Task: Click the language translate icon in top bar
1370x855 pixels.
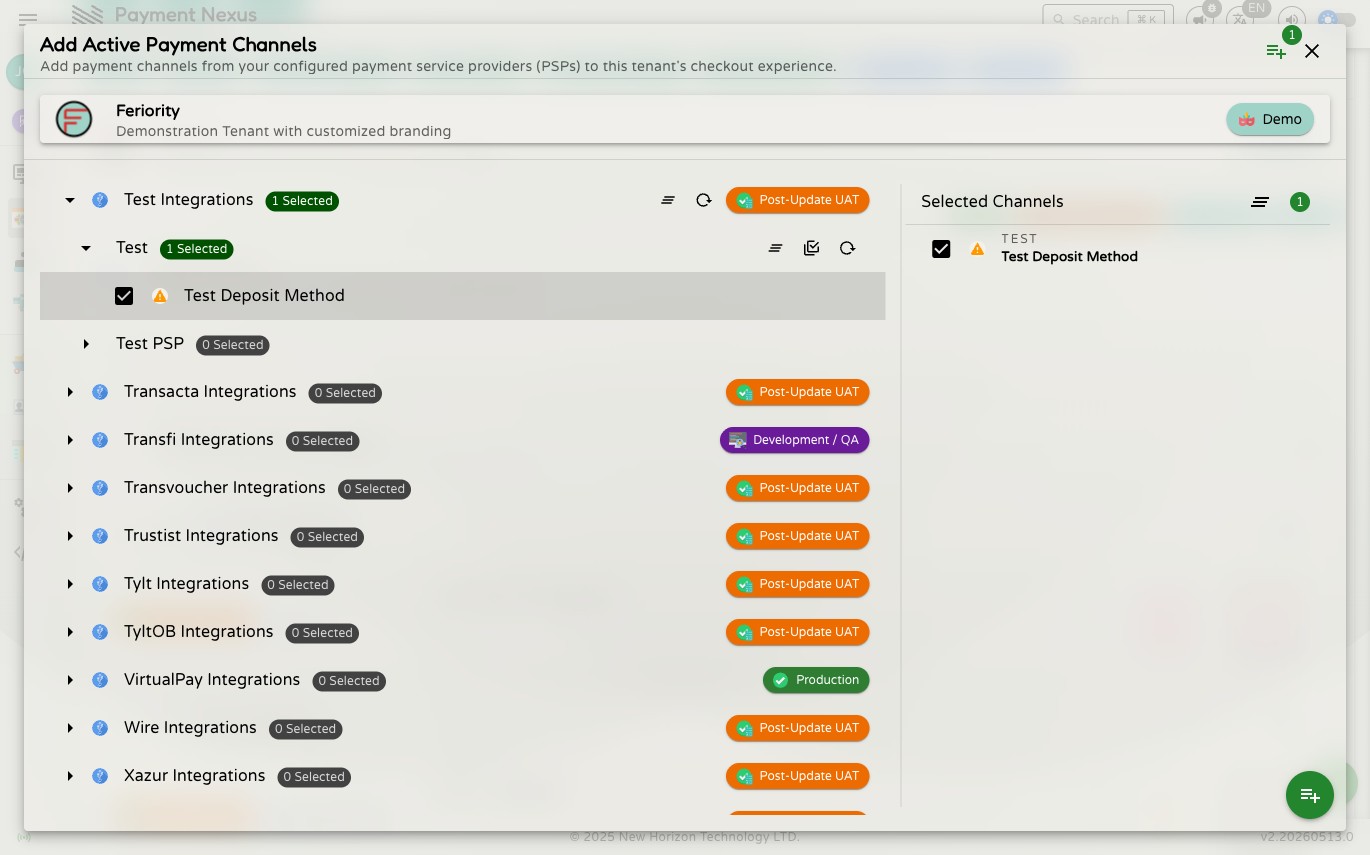Action: point(1241,19)
